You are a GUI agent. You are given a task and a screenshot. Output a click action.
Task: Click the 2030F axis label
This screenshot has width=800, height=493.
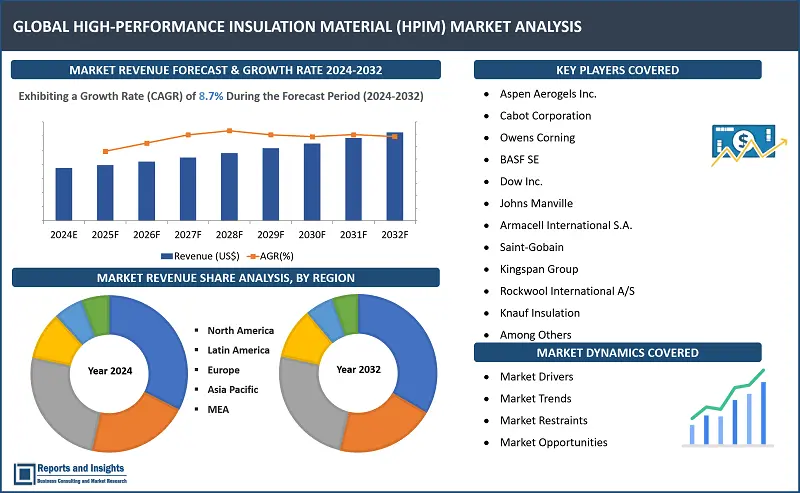coord(312,235)
